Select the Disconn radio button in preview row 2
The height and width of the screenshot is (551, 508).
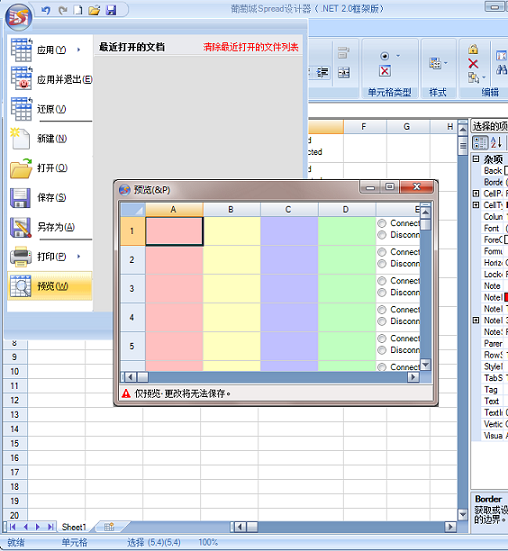(x=382, y=264)
